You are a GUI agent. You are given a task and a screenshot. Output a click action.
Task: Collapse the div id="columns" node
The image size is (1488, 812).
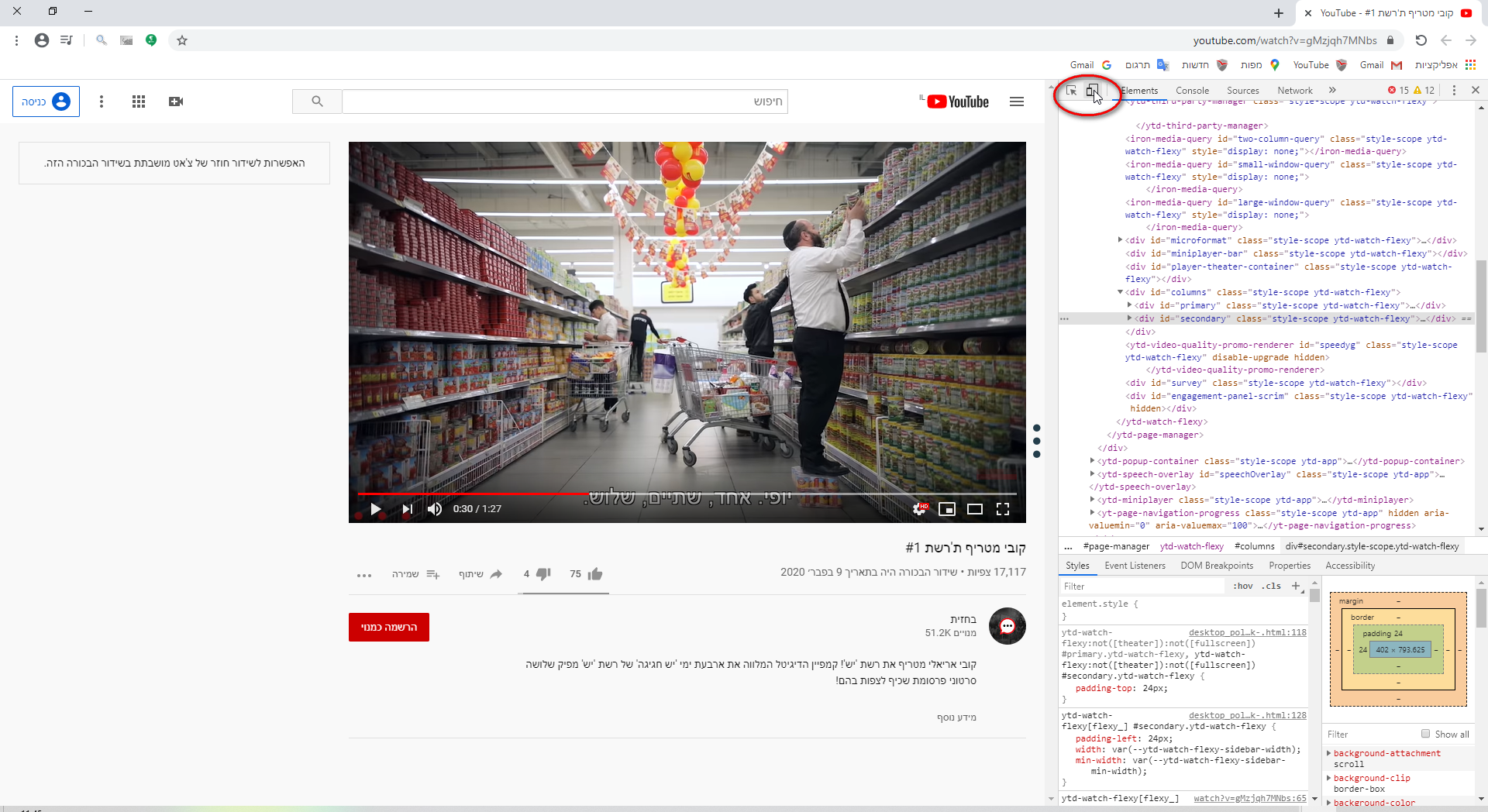[1120, 292]
